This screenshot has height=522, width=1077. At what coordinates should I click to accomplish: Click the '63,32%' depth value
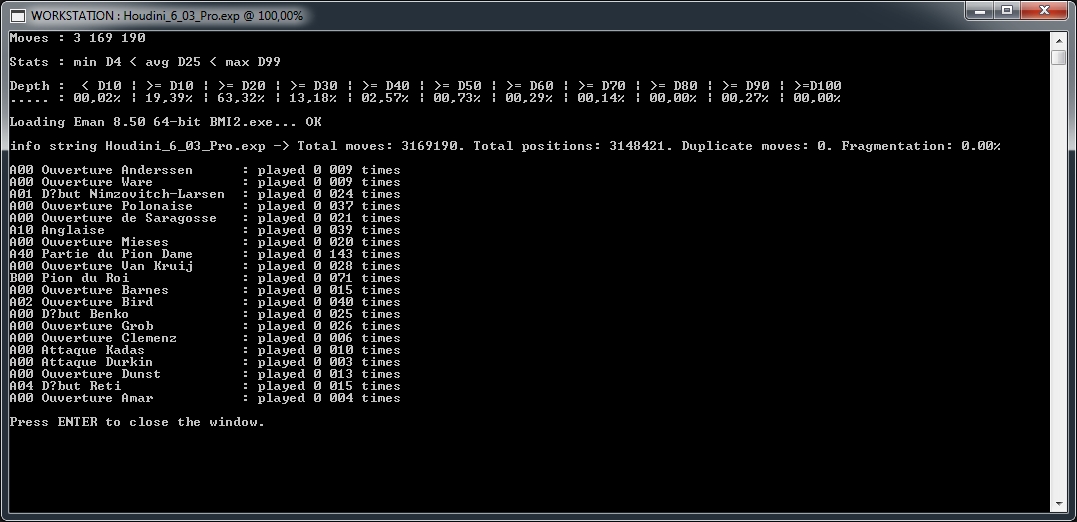[241, 98]
